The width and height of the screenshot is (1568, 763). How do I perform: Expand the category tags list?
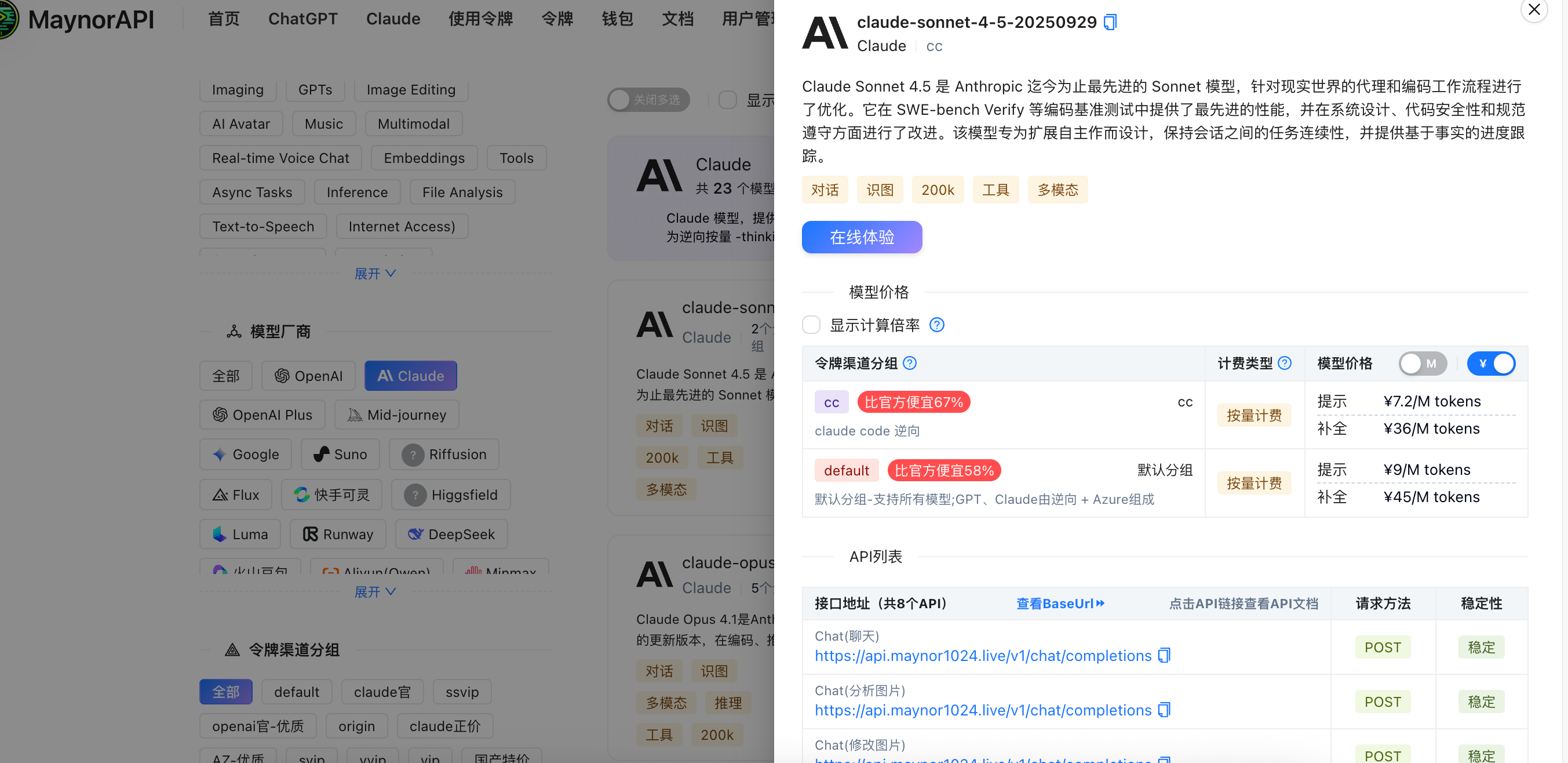[x=375, y=274]
